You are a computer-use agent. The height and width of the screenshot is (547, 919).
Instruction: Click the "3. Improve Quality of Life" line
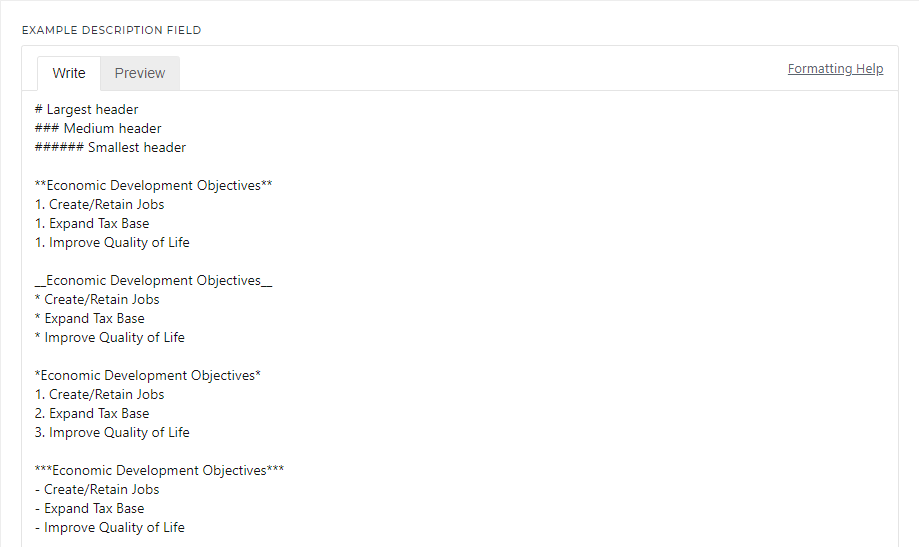112,433
